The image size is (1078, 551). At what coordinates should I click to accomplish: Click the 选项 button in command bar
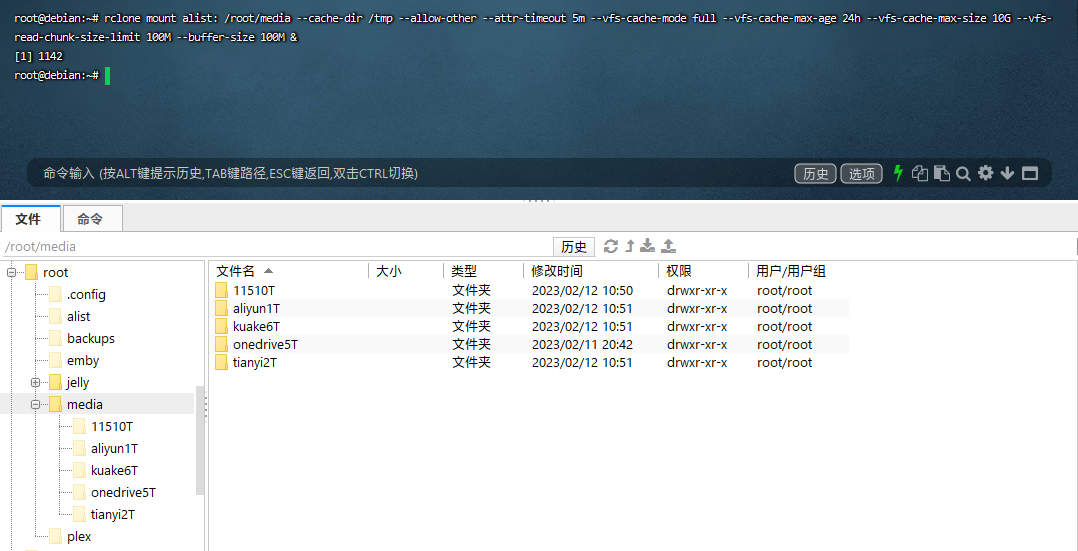click(861, 173)
